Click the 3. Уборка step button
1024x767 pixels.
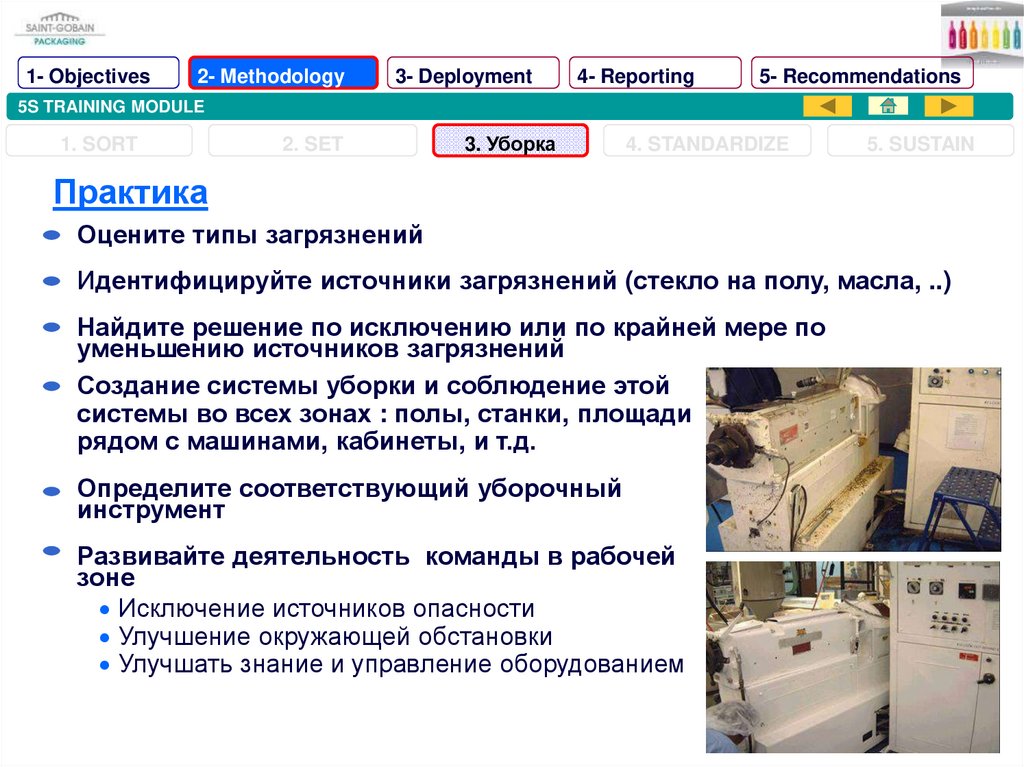[x=510, y=144]
